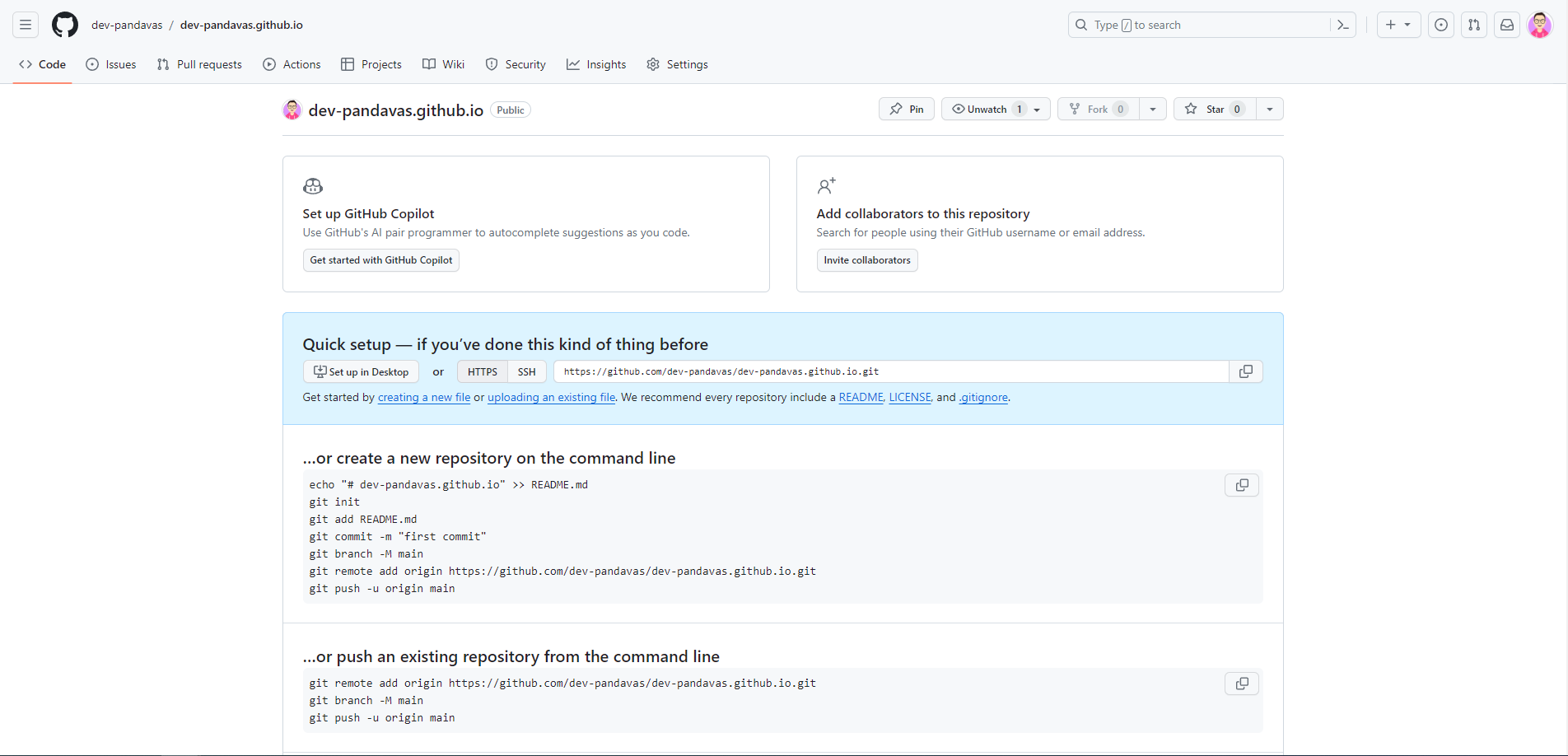The width and height of the screenshot is (1568, 756).
Task: Copy the push-existing-repository command snippet
Action: 1241,684
